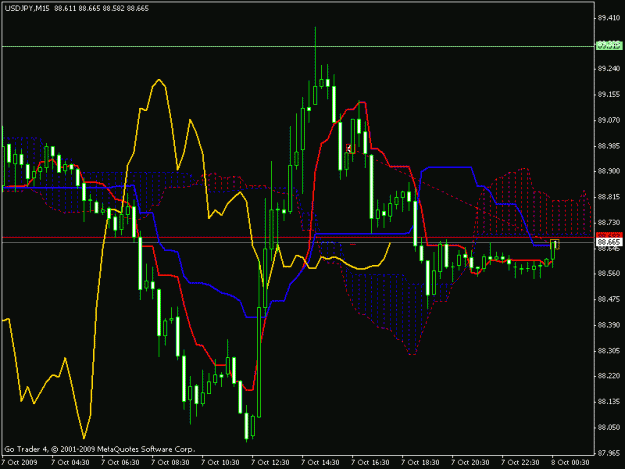Click the 89.410 price scale label
This screenshot has width=625, height=469.
(609, 18)
